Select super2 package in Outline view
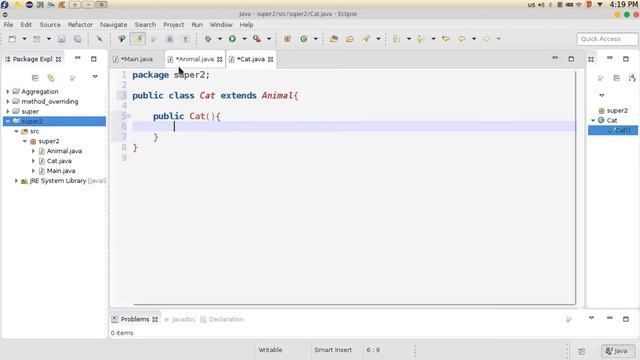This screenshot has height=360, width=640. coord(617,111)
